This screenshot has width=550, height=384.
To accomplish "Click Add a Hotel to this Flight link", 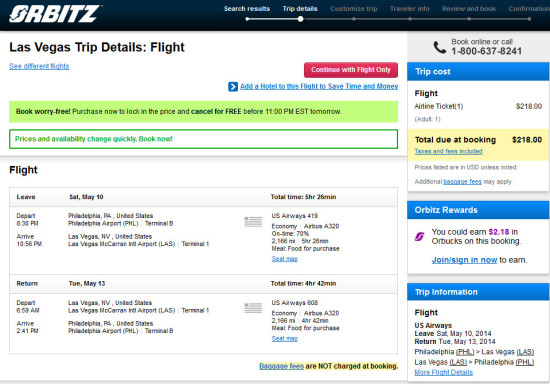I will click(x=319, y=86).
